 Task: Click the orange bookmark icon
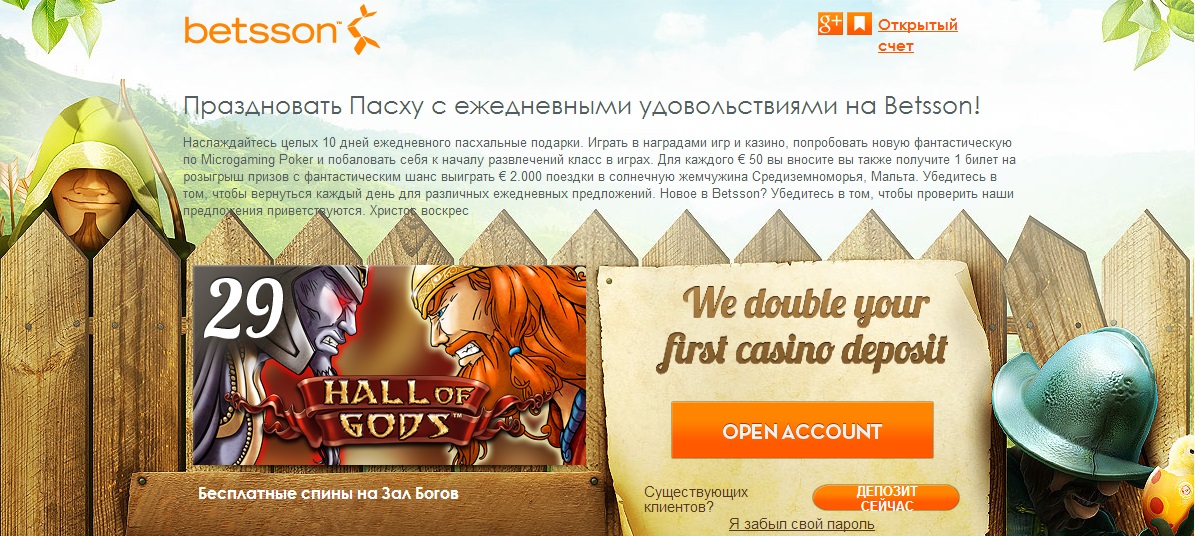pyautogui.click(x=859, y=24)
